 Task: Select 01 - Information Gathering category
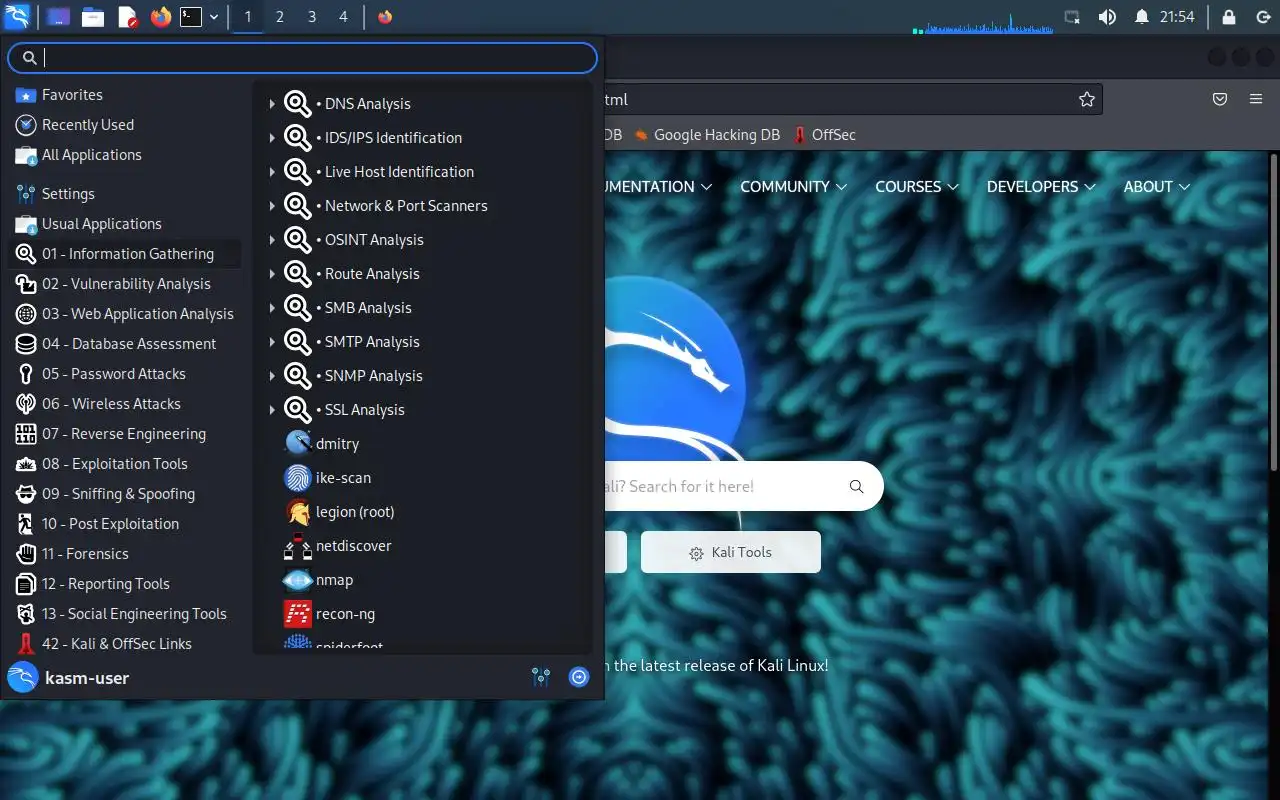125,254
